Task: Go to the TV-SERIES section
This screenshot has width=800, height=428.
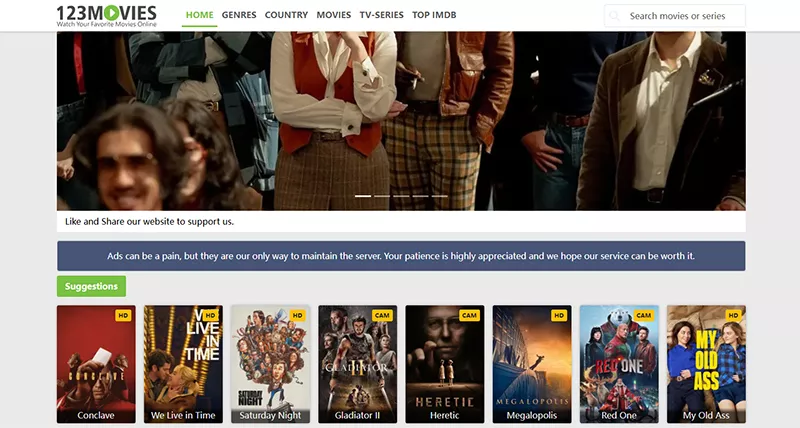Action: click(382, 15)
